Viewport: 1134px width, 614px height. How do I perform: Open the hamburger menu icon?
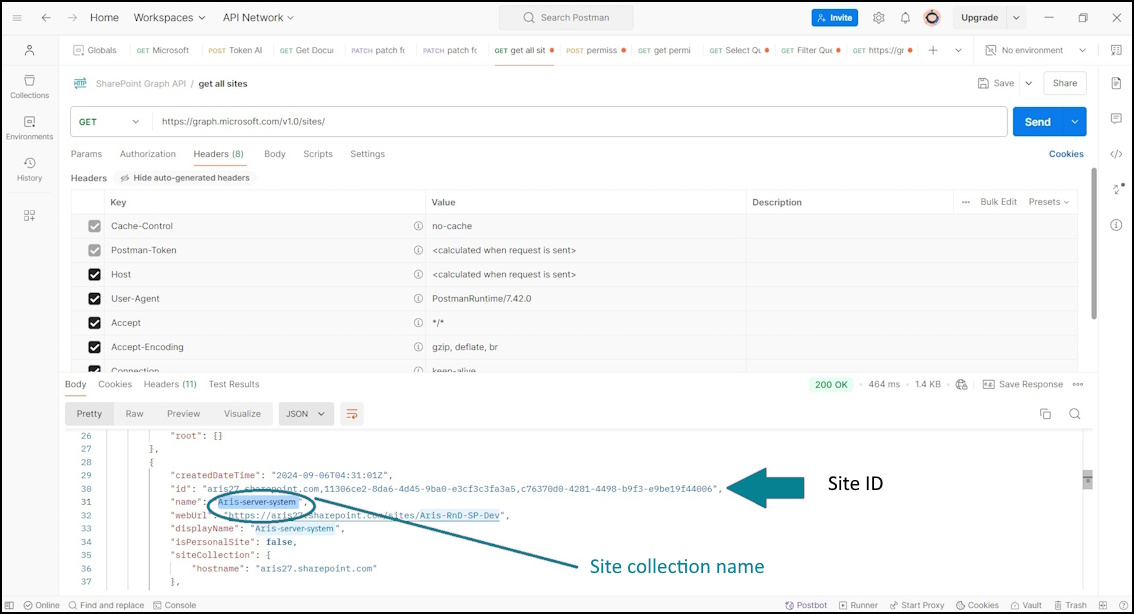coord(17,17)
